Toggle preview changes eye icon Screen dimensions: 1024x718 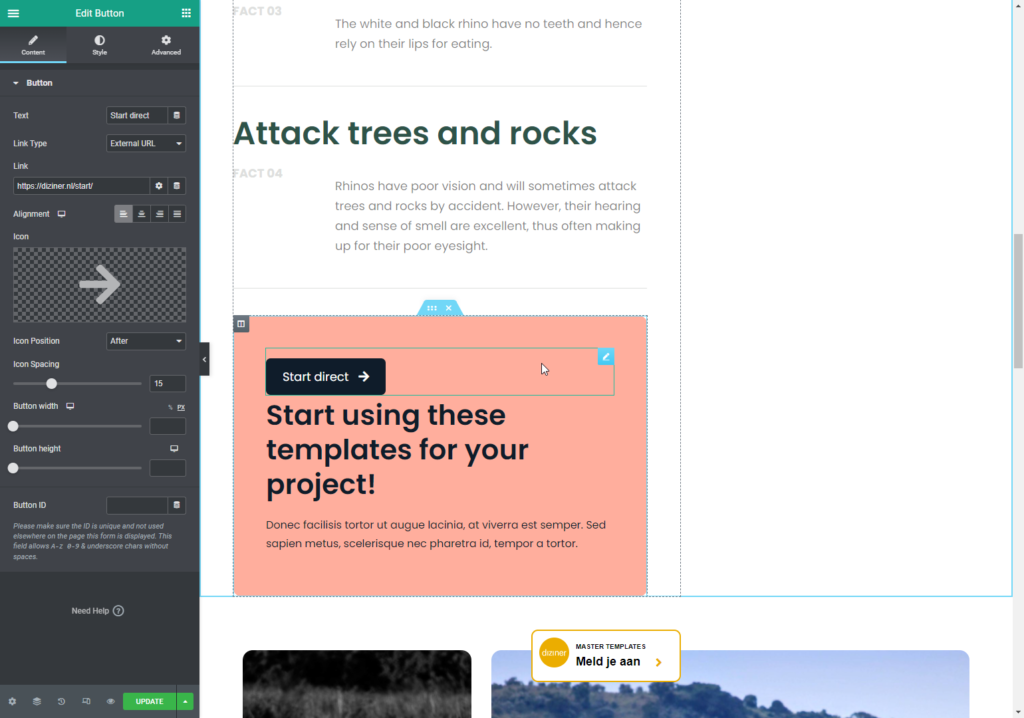point(110,701)
